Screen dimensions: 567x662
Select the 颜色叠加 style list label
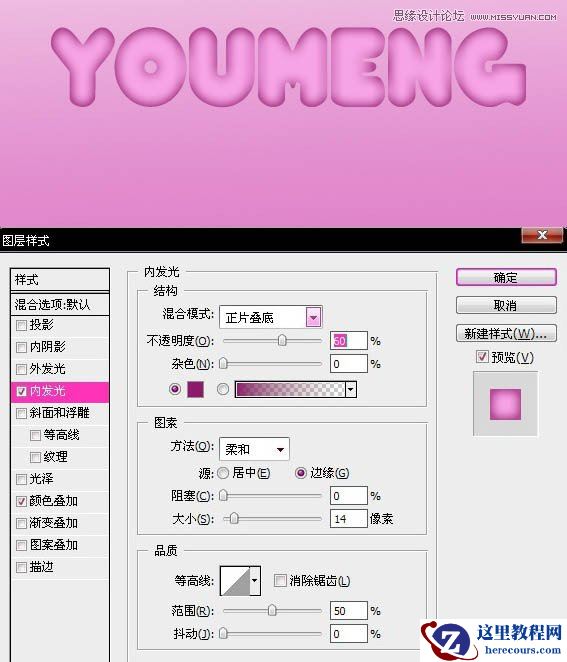click(x=54, y=501)
